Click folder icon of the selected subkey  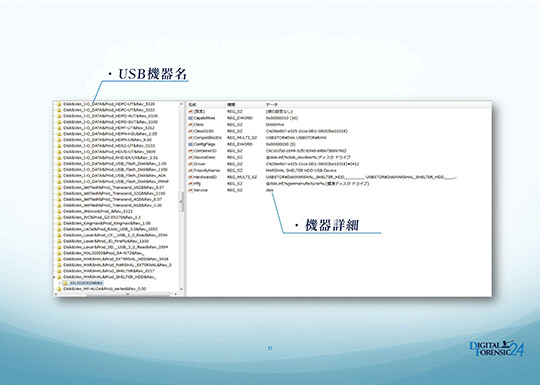[x=65, y=283]
